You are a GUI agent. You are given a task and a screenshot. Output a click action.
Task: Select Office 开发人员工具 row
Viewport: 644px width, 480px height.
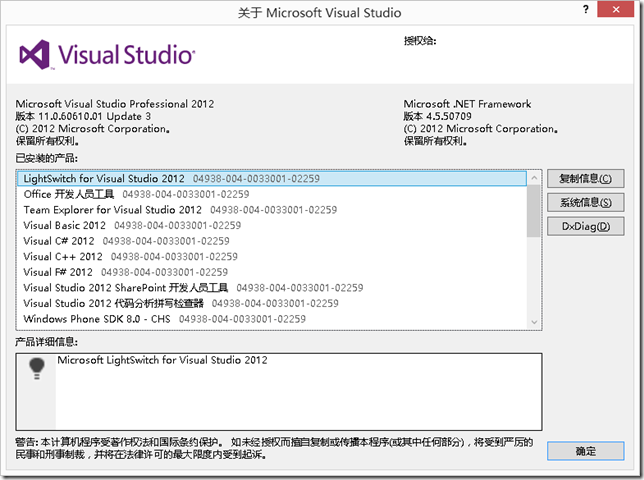click(x=272, y=194)
